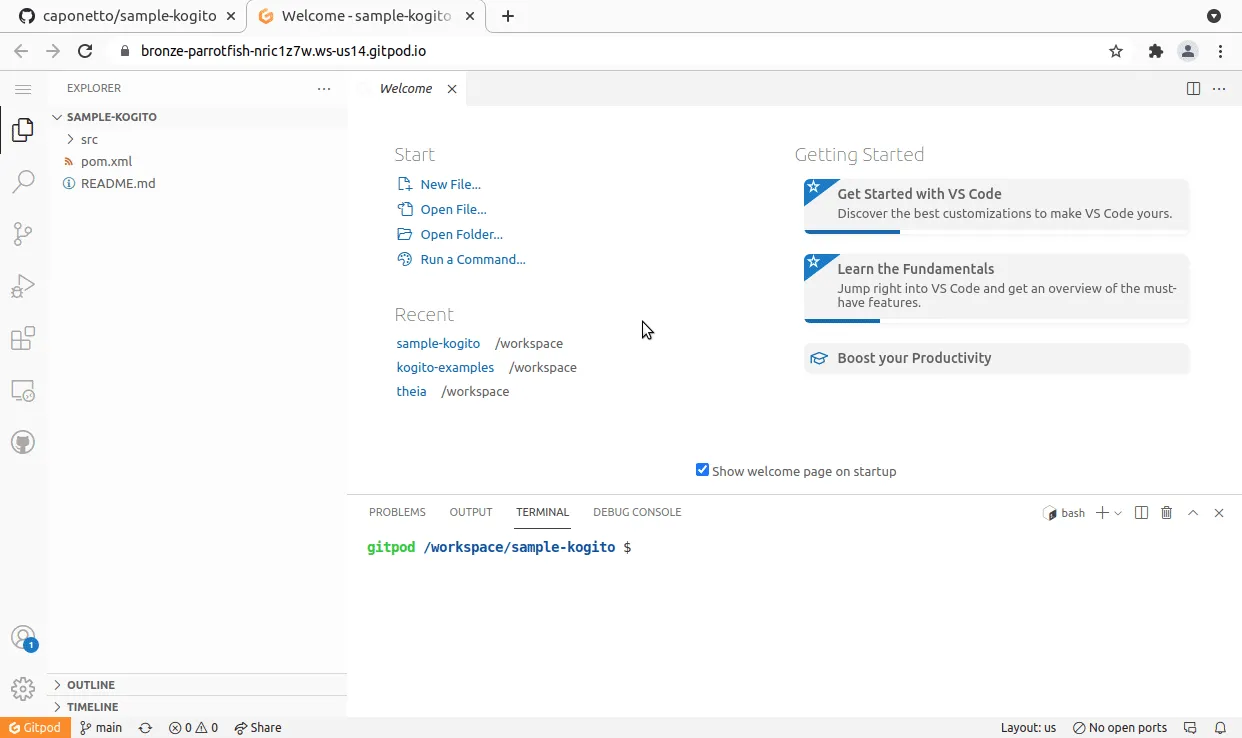Click the Run a Command... link
Screen dimensions: 1242x738
(x=473, y=259)
